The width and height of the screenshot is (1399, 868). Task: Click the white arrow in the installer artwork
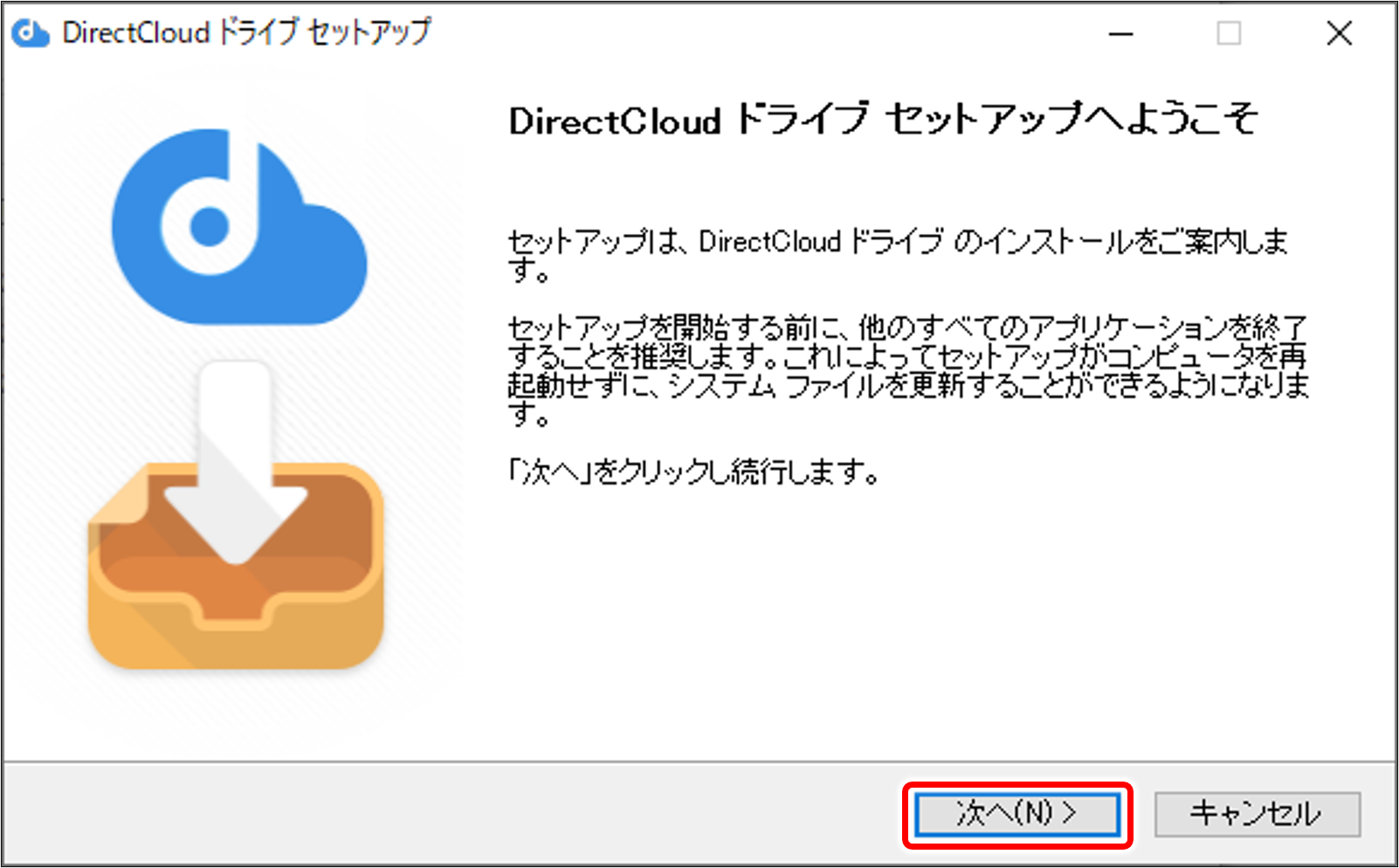236,454
